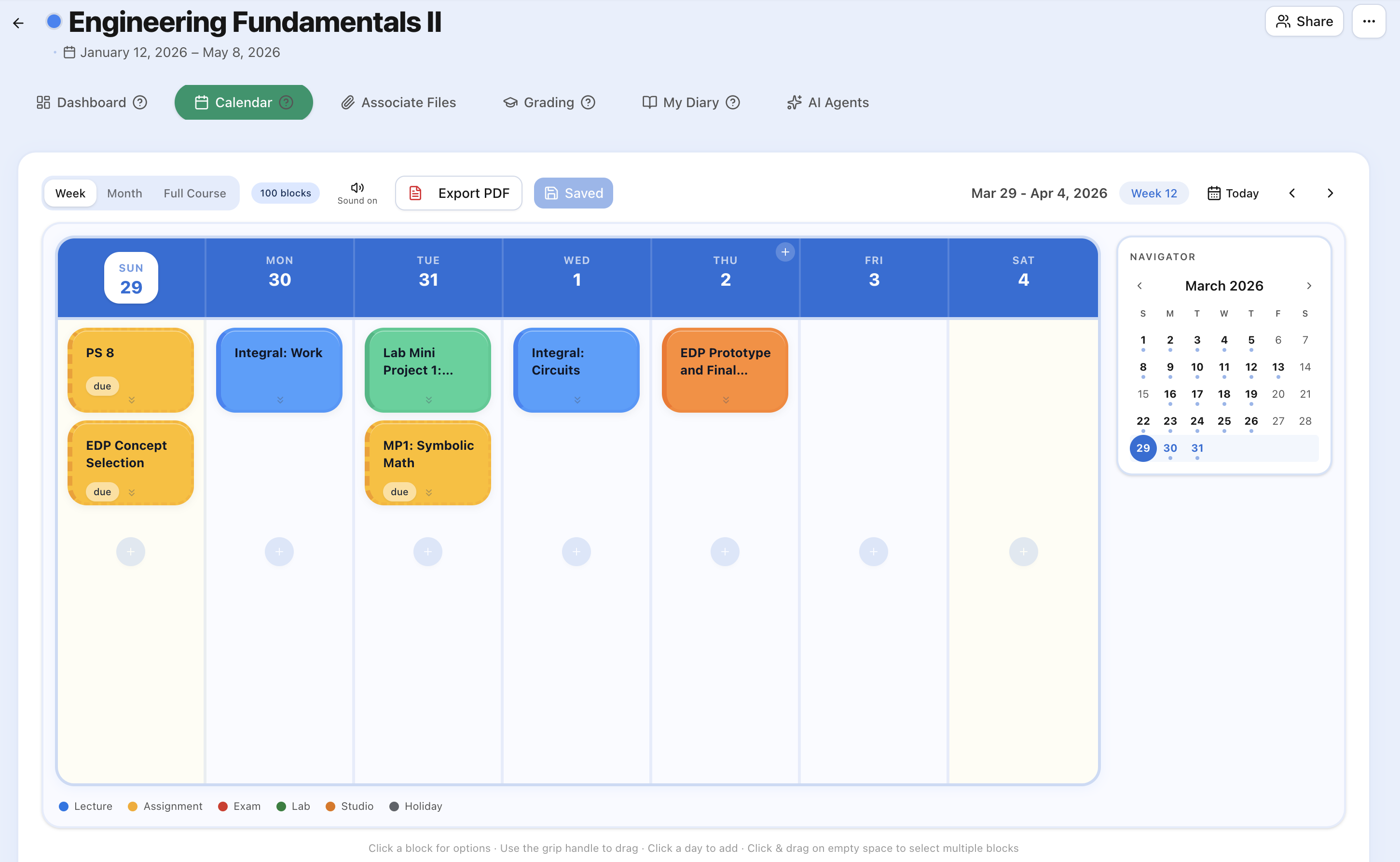Viewport: 1400px width, 862px height.
Task: Click the back arrow to leave course
Action: click(19, 23)
